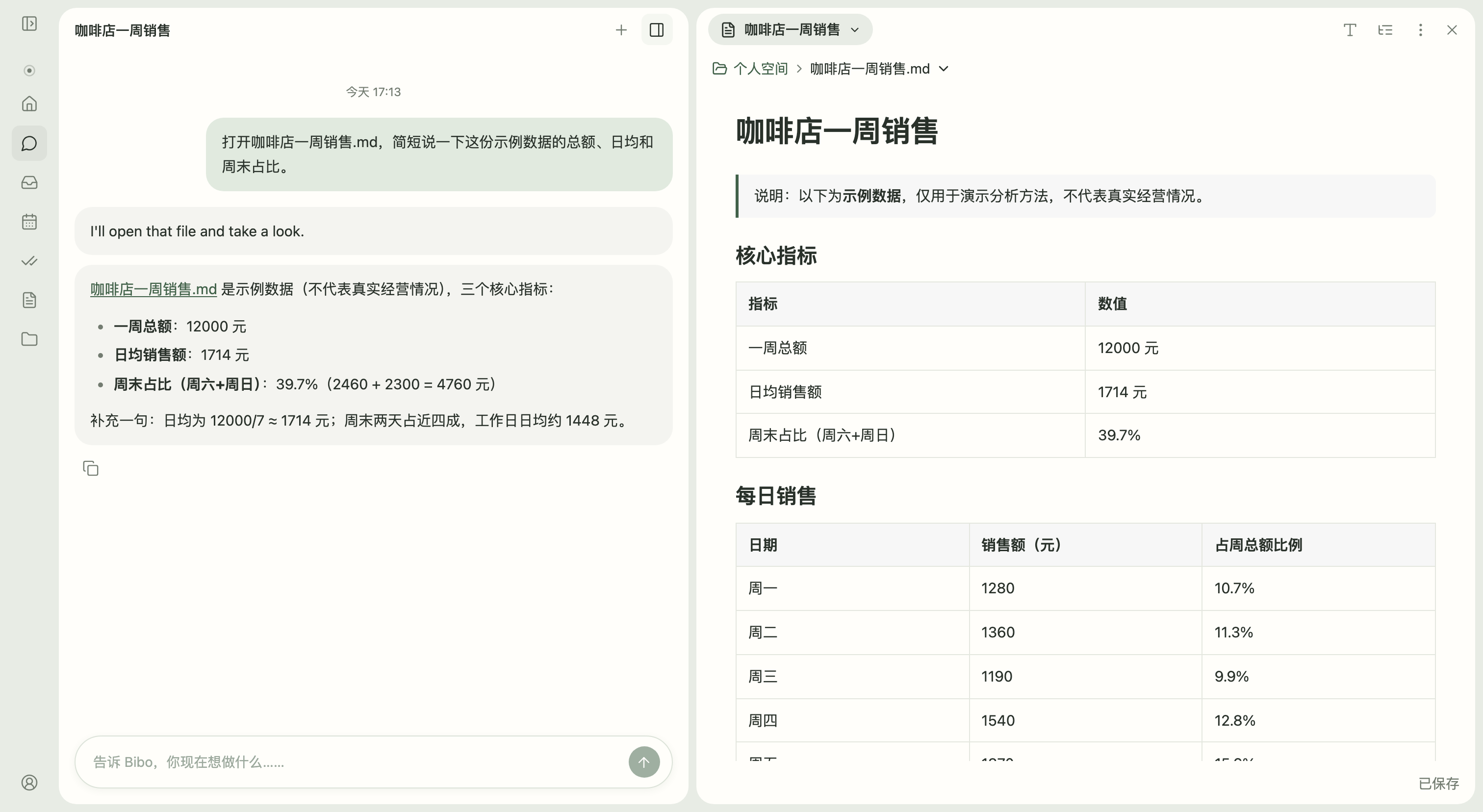Open the calendar icon in sidebar
1483x812 pixels.
click(29, 222)
